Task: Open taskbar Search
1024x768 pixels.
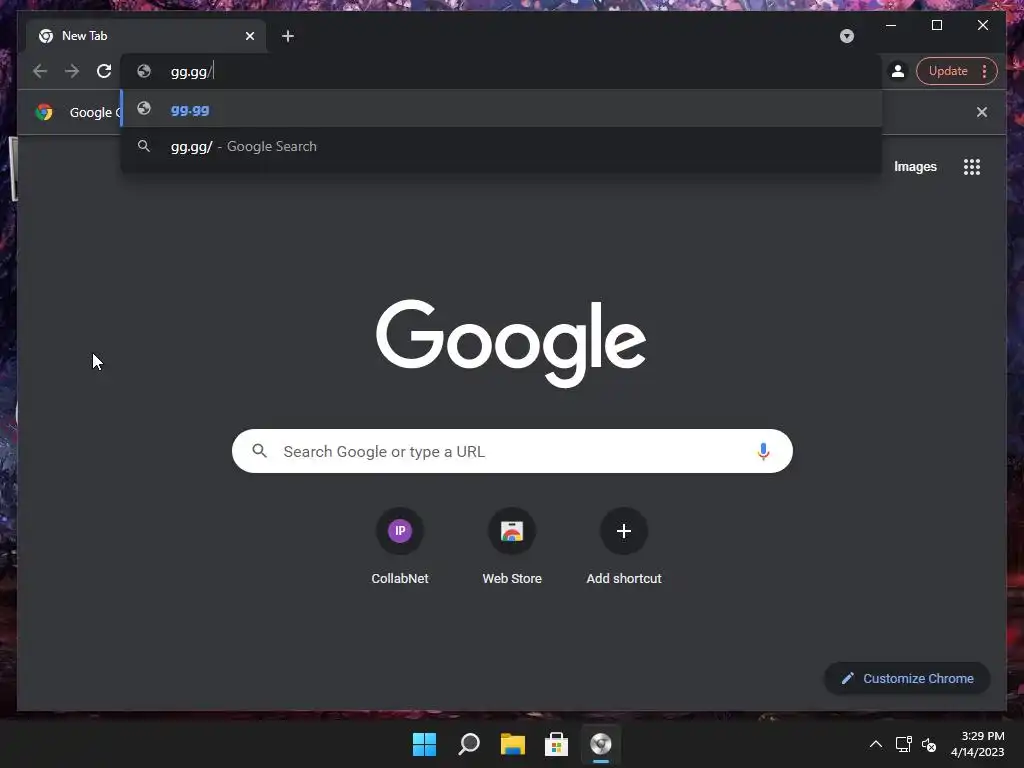Action: pos(469,744)
